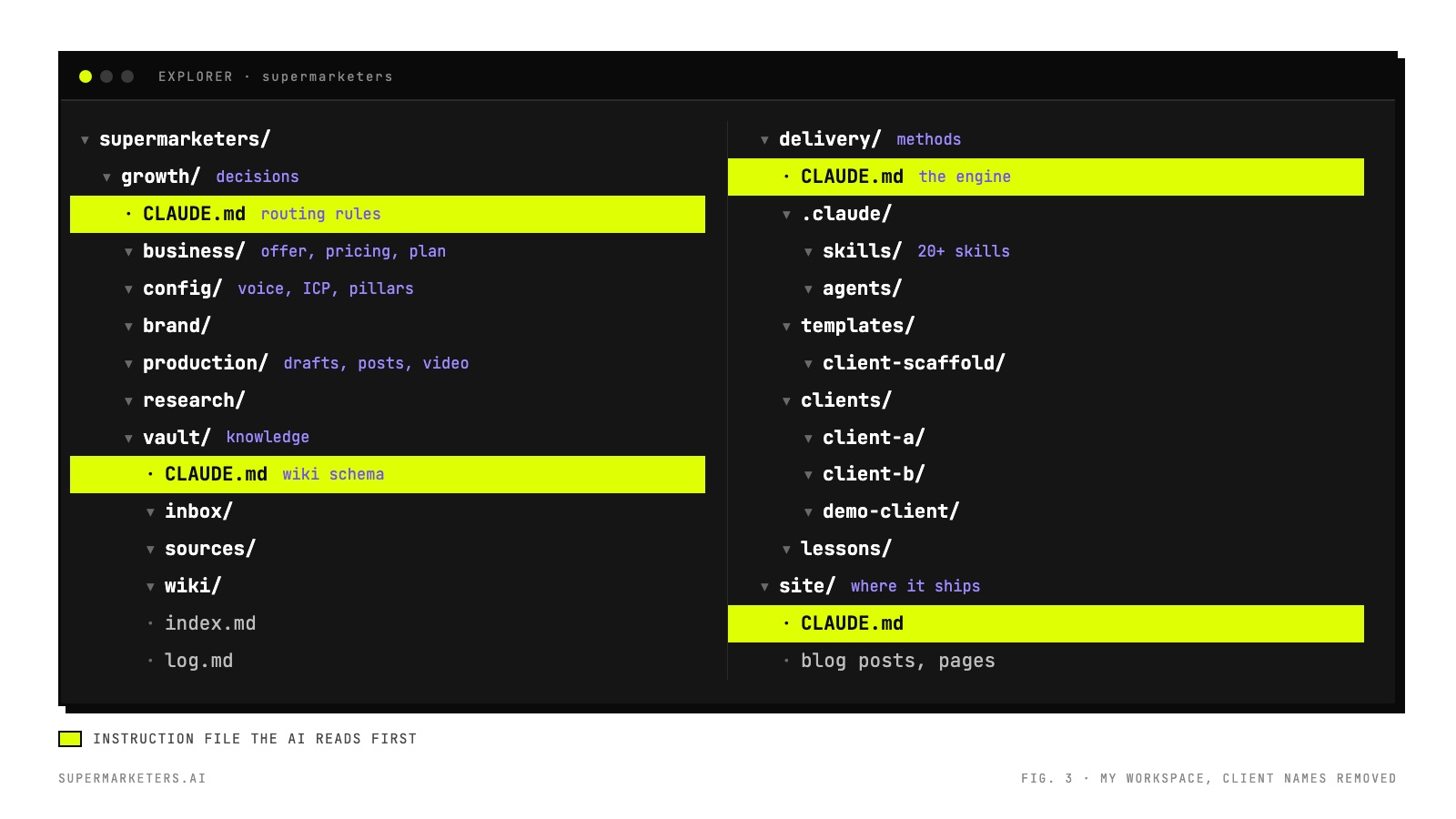Click the 'offer, pricing, plan' annotation
Image resolution: width=1456 pixels, height=819 pixels.
(353, 251)
